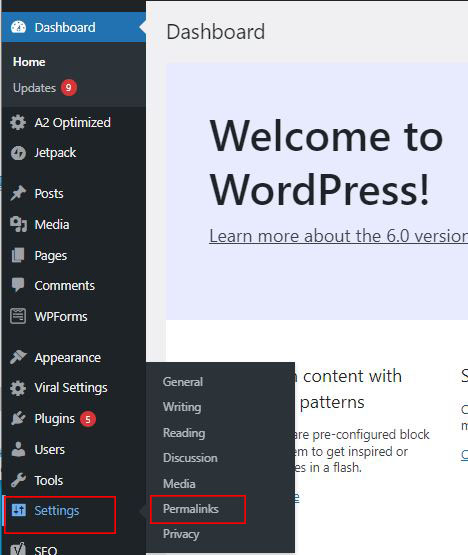468x555 pixels.
Task: Click the Jetpack lightning icon
Action: pos(18,153)
